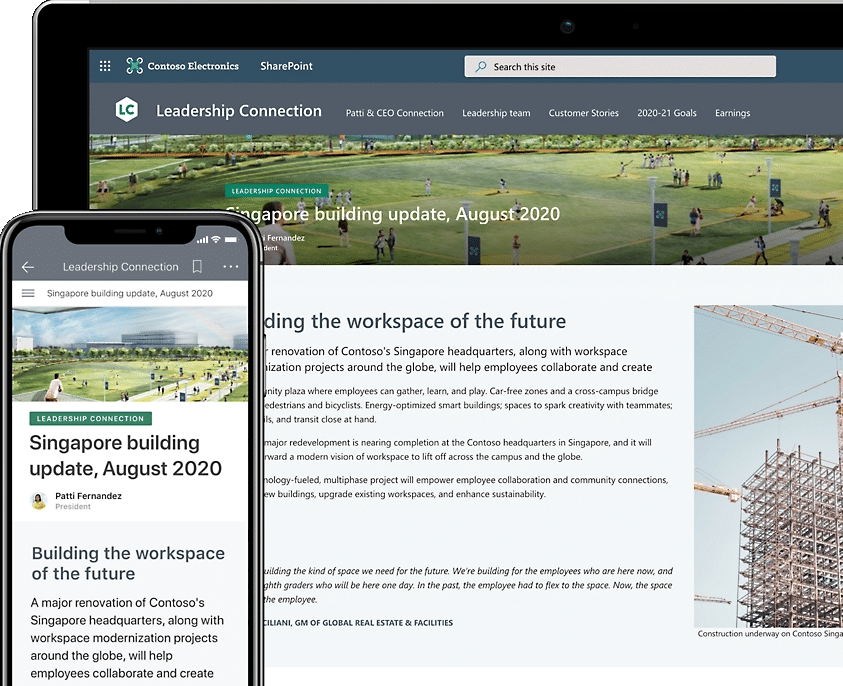Tap the back arrow in the mobile app
The height and width of the screenshot is (686, 843).
point(28,267)
